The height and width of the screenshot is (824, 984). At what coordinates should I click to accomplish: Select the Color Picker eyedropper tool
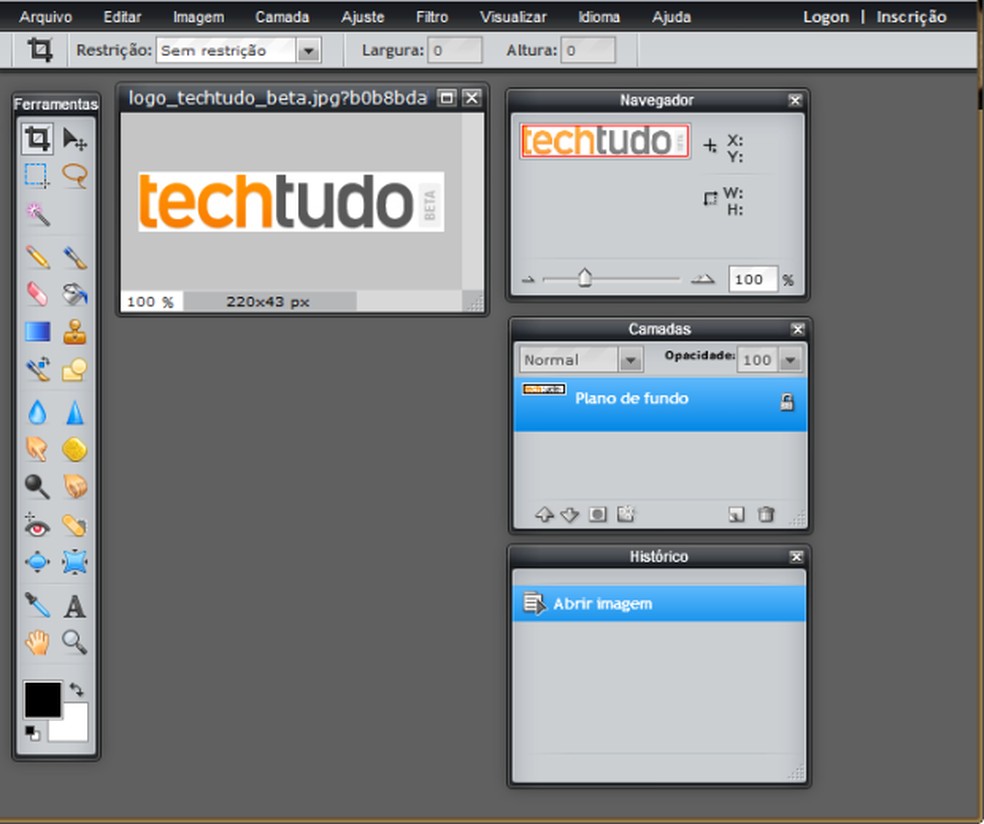[x=37, y=606]
